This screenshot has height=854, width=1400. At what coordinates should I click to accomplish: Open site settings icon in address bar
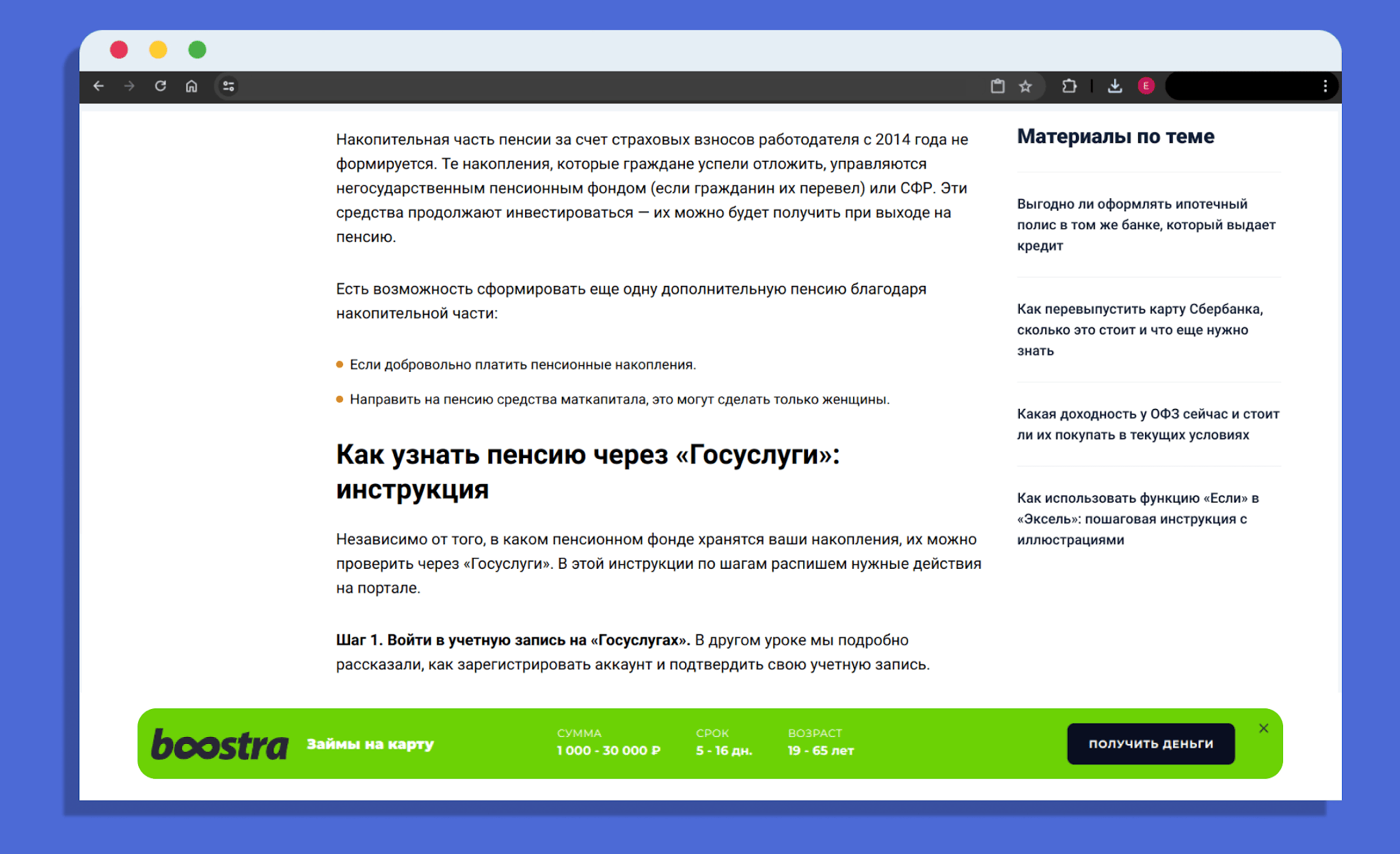point(228,86)
